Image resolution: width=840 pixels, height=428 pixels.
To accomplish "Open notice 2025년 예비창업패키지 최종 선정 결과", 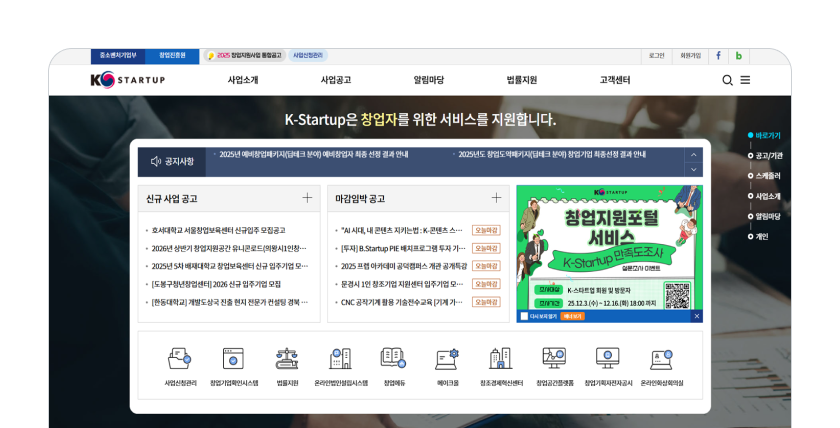I will click(x=314, y=154).
